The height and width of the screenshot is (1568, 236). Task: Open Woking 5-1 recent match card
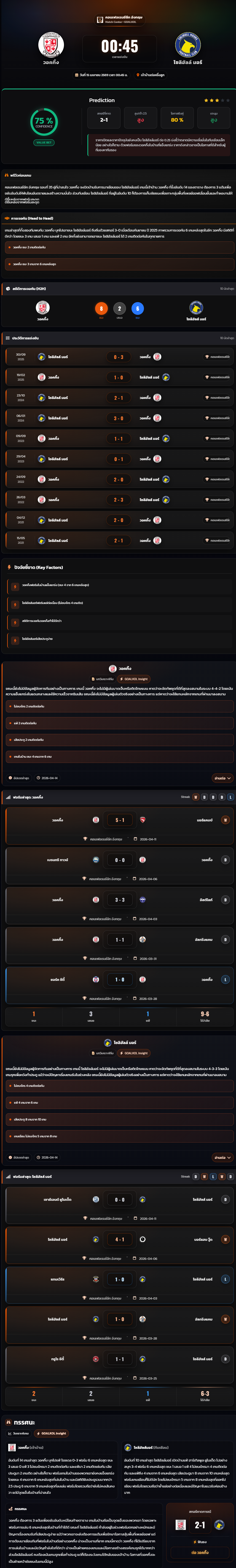point(118,826)
